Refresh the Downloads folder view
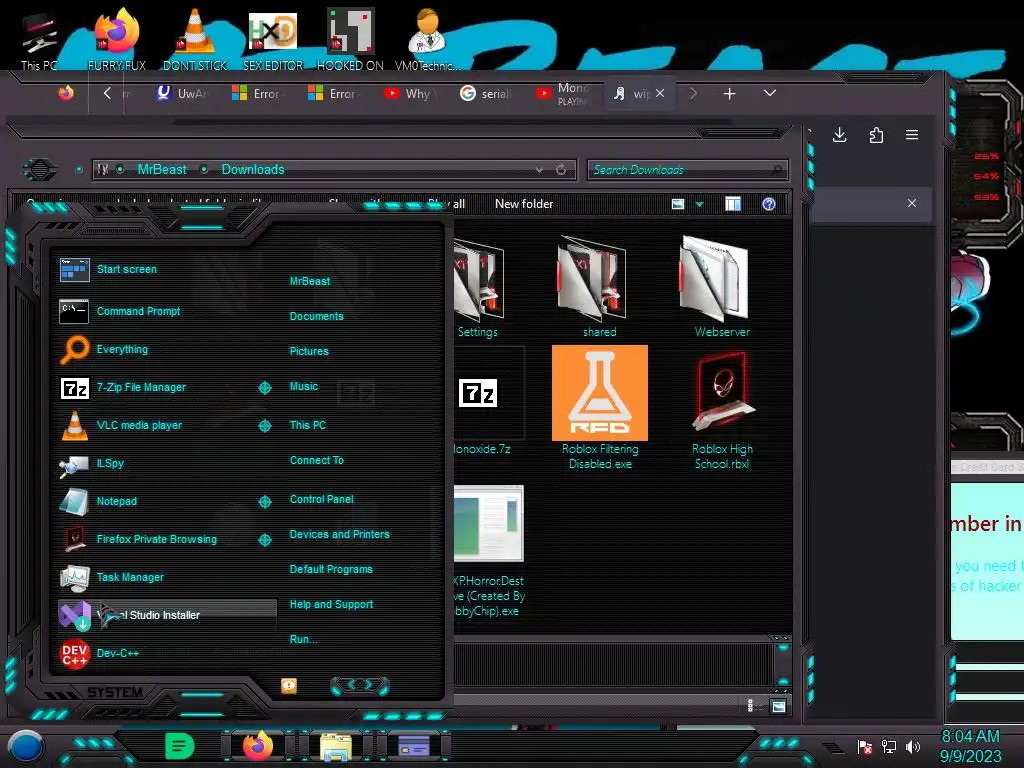The height and width of the screenshot is (768, 1024). click(x=561, y=170)
